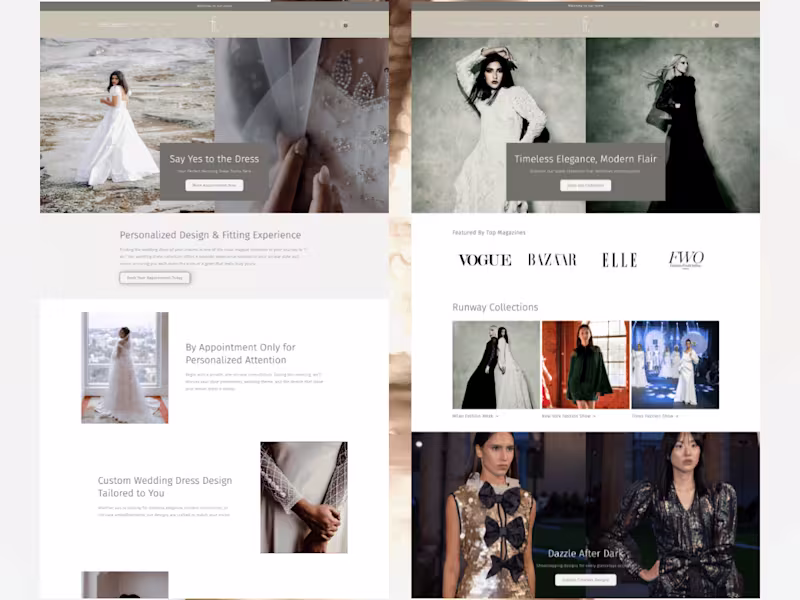
Task: Open the account icon in the bridal site header
Action: pos(337,25)
